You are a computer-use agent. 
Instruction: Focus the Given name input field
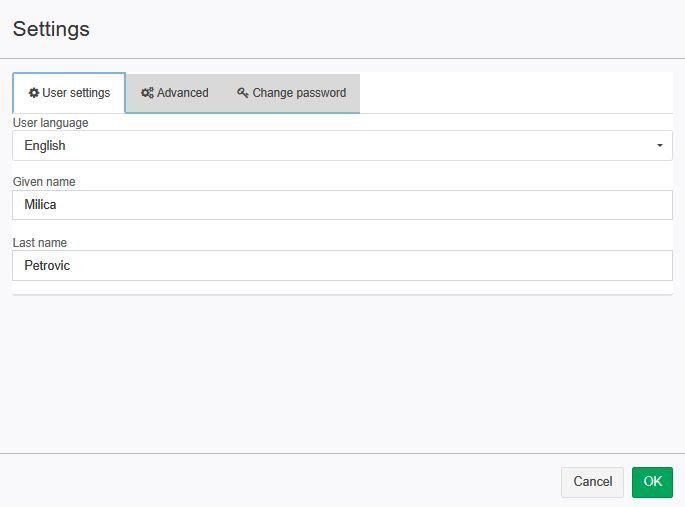pyautogui.click(x=342, y=205)
